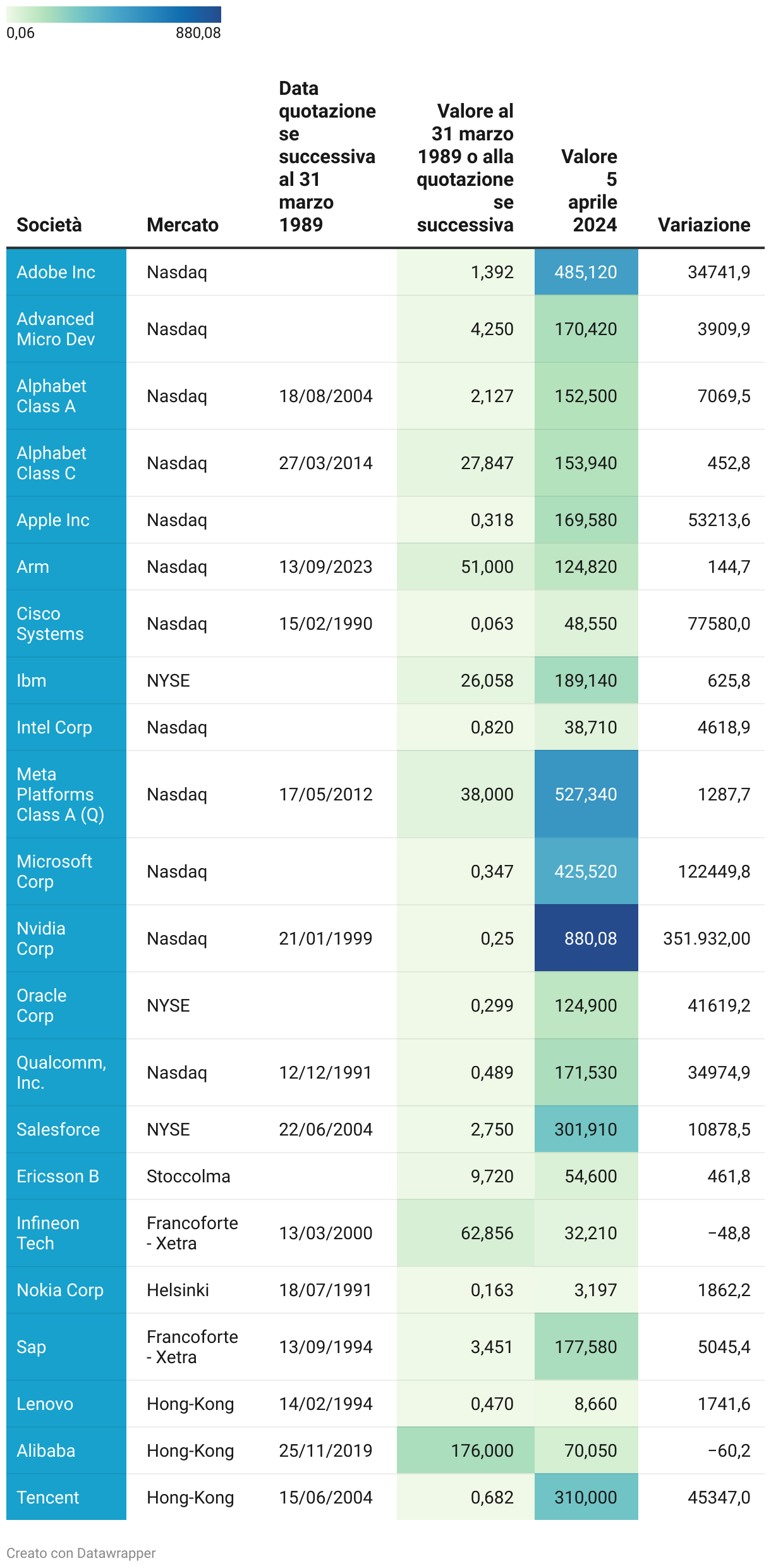Screen dimensions: 771x1568
Task: Click the 'Valore 5 aprile 2024' header
Action: 589,190
